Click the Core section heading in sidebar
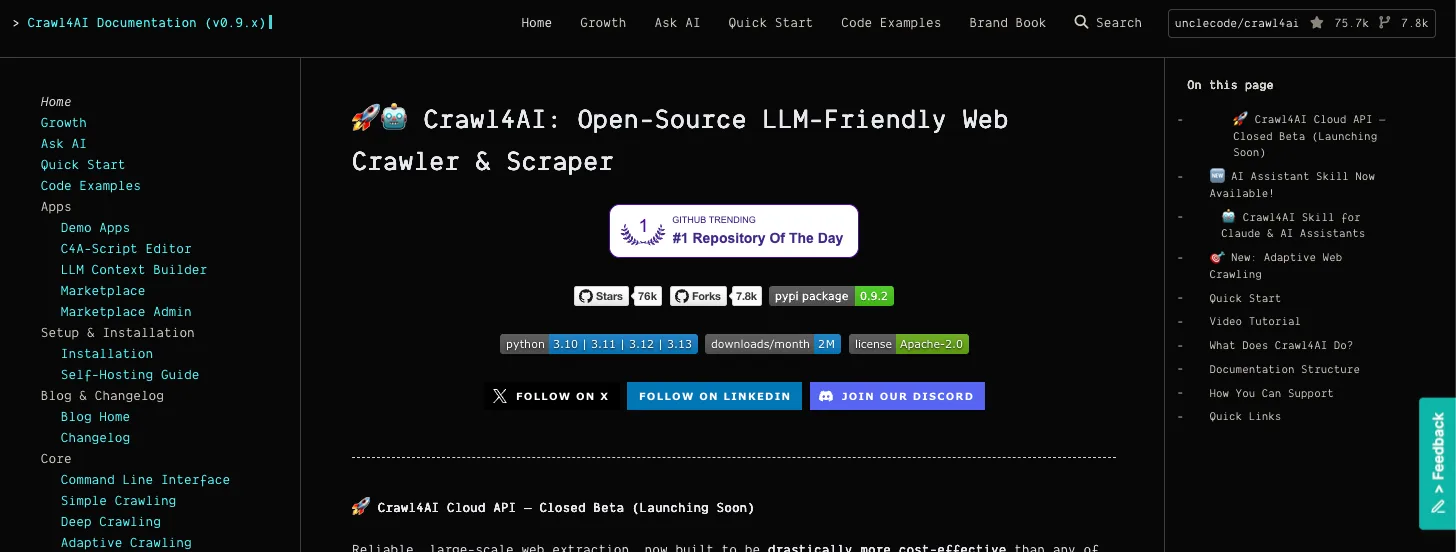Screen dimensions: 1456x552 point(56,459)
